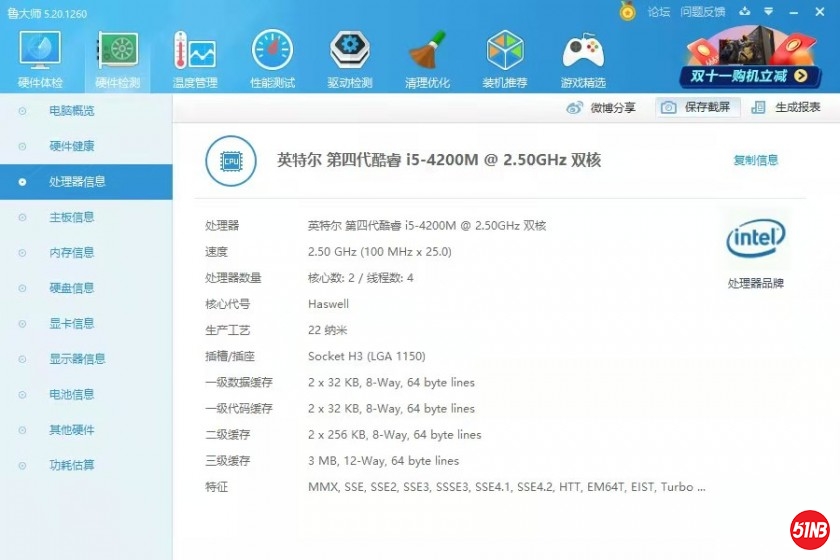The width and height of the screenshot is (840, 560).
Task: Open 电池信息 battery info section
Action: tap(72, 395)
